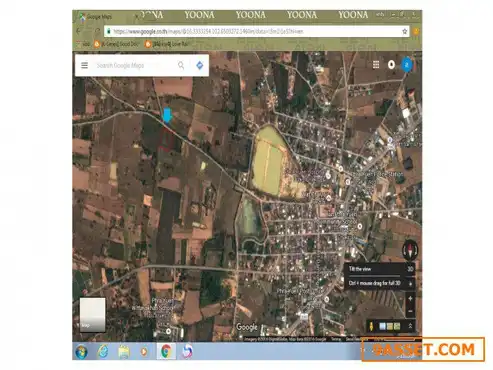
Task: Open the 'Love Rai' bookmark
Action: tap(167, 44)
